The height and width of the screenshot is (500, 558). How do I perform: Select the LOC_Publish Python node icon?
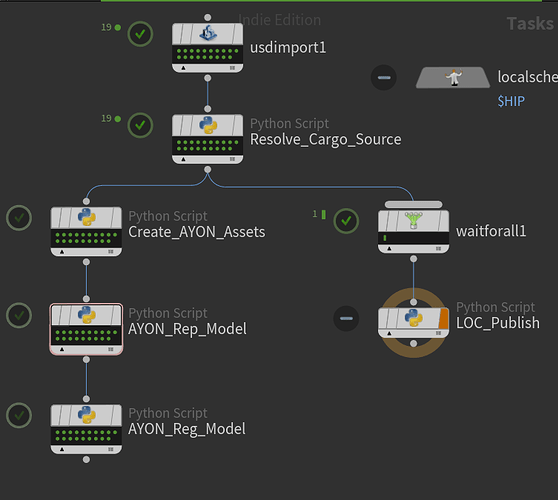tap(414, 318)
